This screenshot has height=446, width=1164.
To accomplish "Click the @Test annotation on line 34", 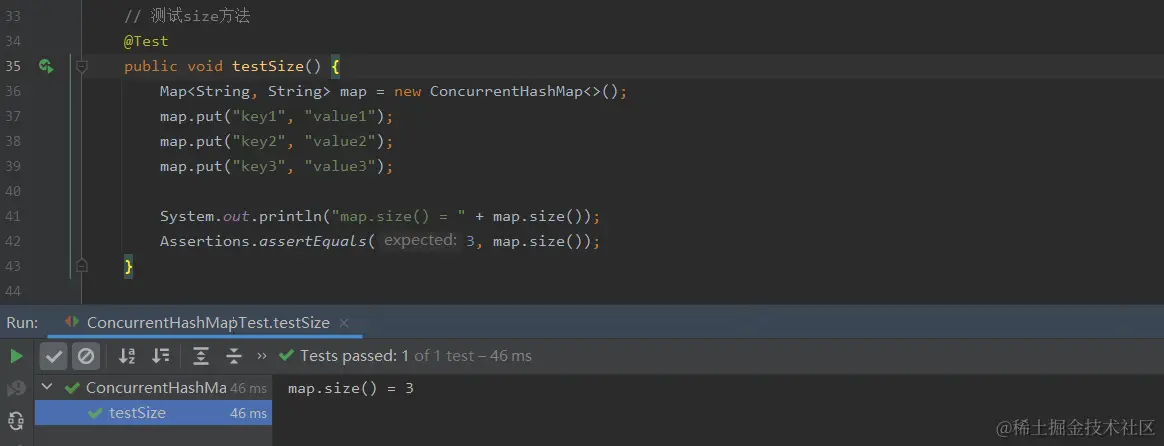I will tap(146, 42).
